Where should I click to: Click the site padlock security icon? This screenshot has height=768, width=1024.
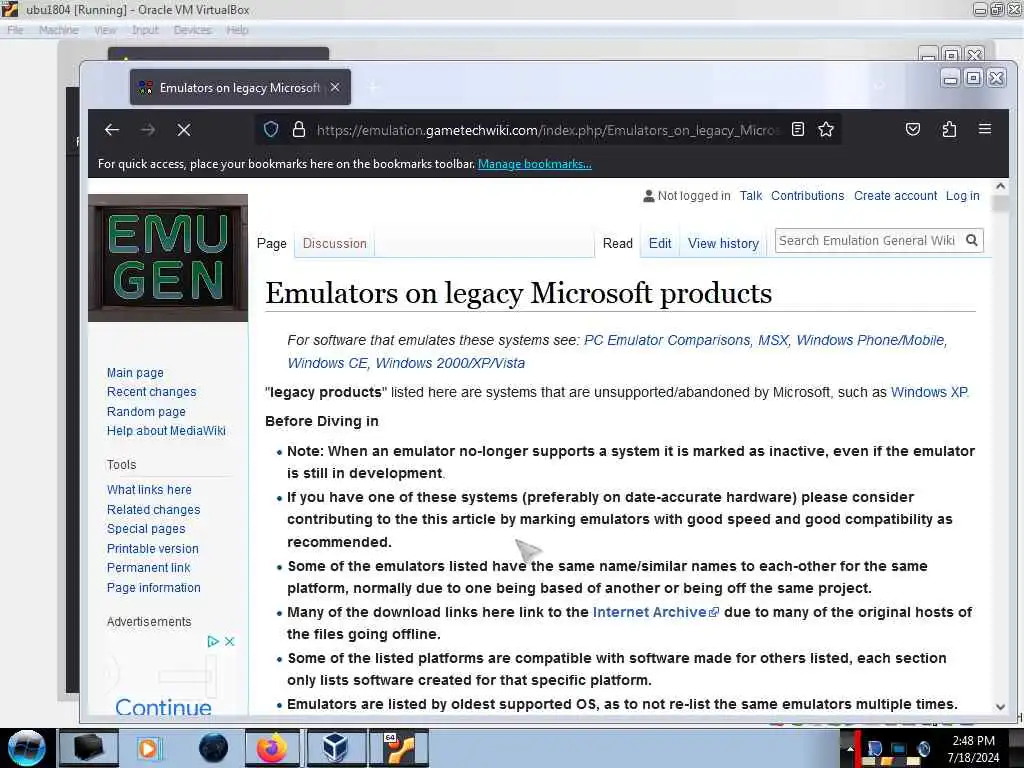[299, 129]
